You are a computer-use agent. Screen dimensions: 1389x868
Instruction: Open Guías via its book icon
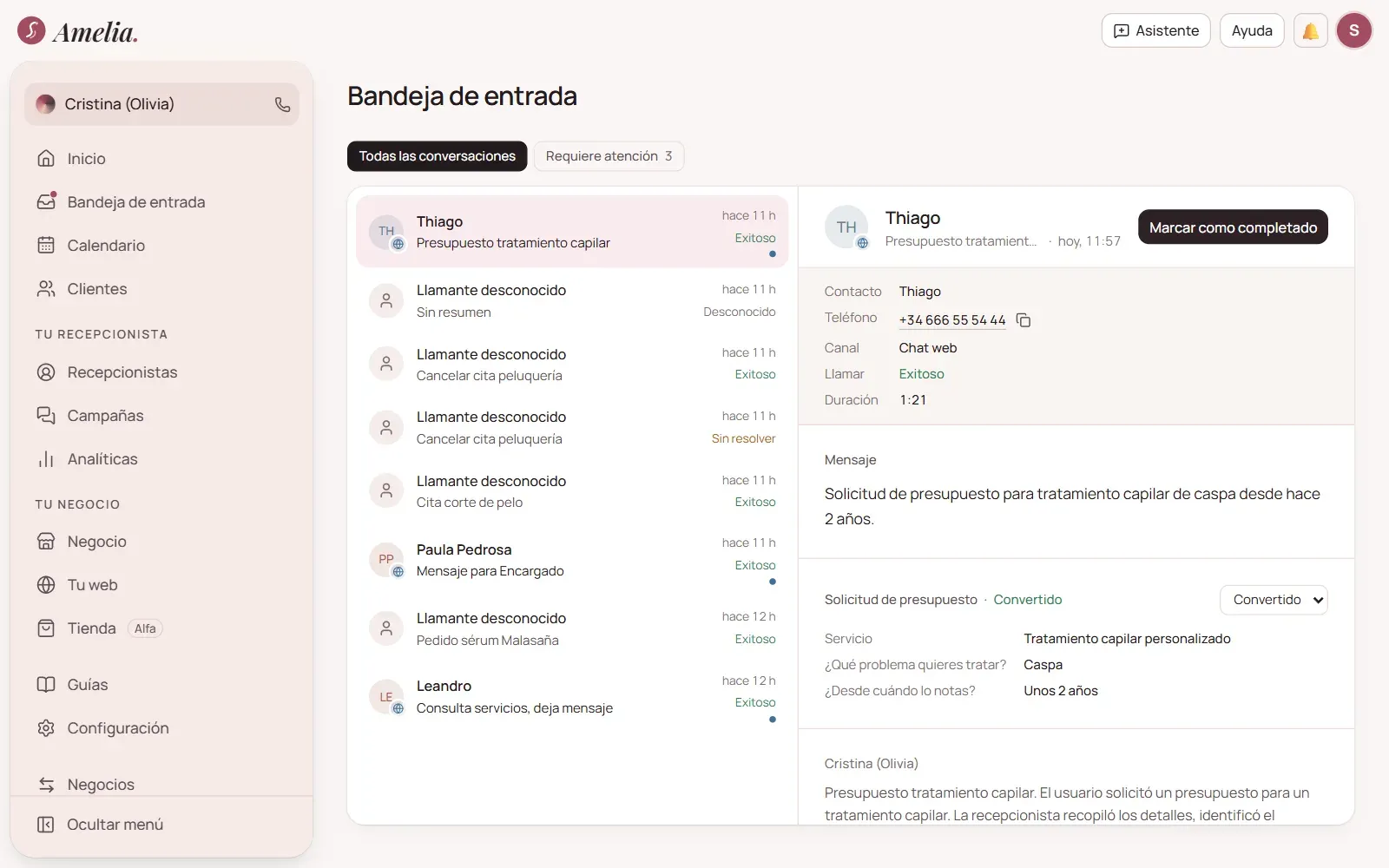coord(46,684)
